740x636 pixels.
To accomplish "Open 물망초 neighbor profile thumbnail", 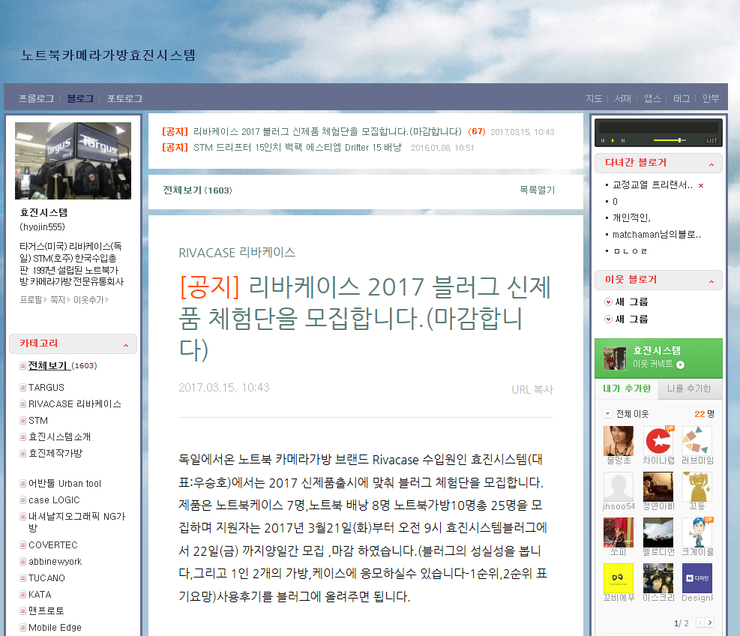I will pyautogui.click(x=619, y=441).
